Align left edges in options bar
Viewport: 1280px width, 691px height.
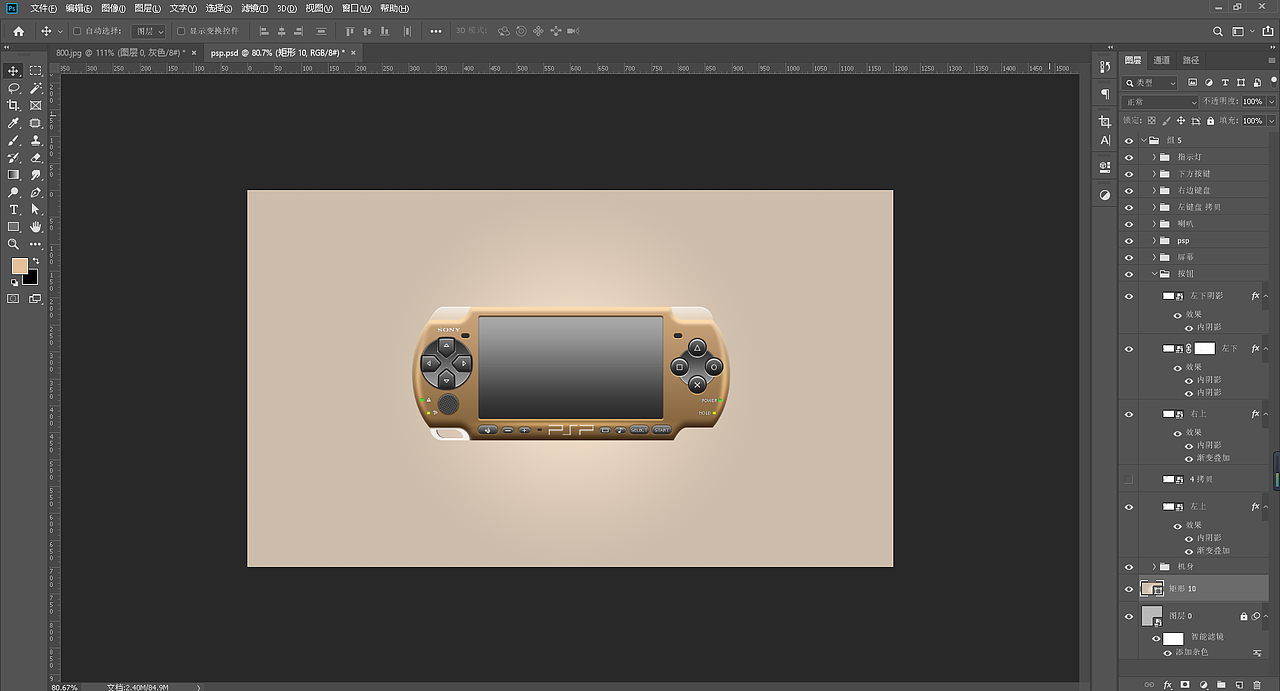pos(264,31)
